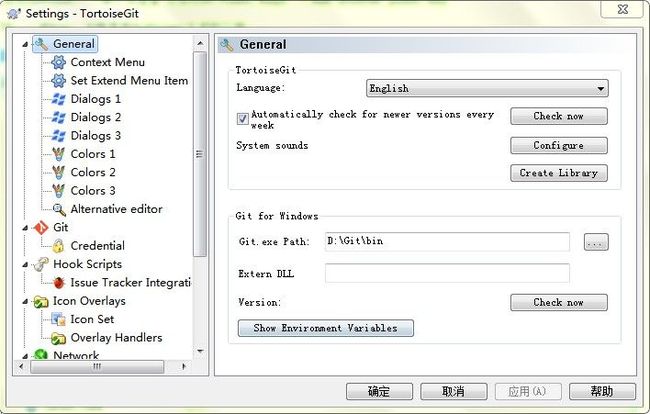Click the 帮助 (Help) button

(602, 392)
